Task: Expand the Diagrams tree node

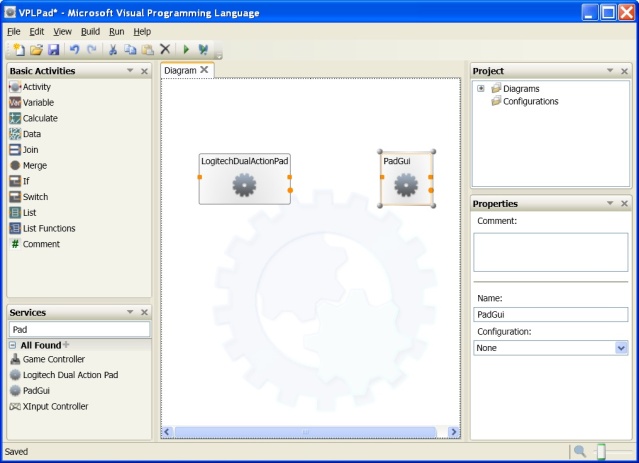Action: [x=481, y=88]
